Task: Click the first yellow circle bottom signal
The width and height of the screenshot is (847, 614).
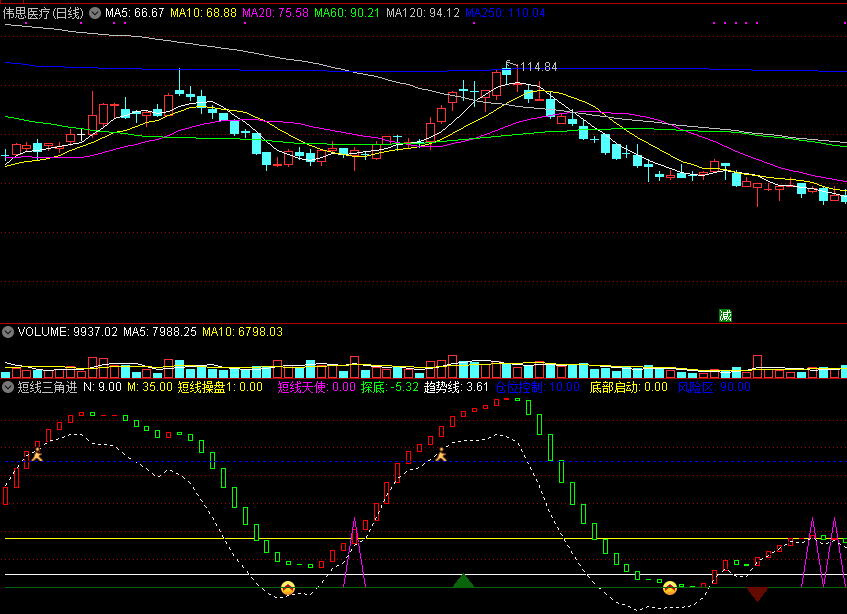Action: pos(288,588)
